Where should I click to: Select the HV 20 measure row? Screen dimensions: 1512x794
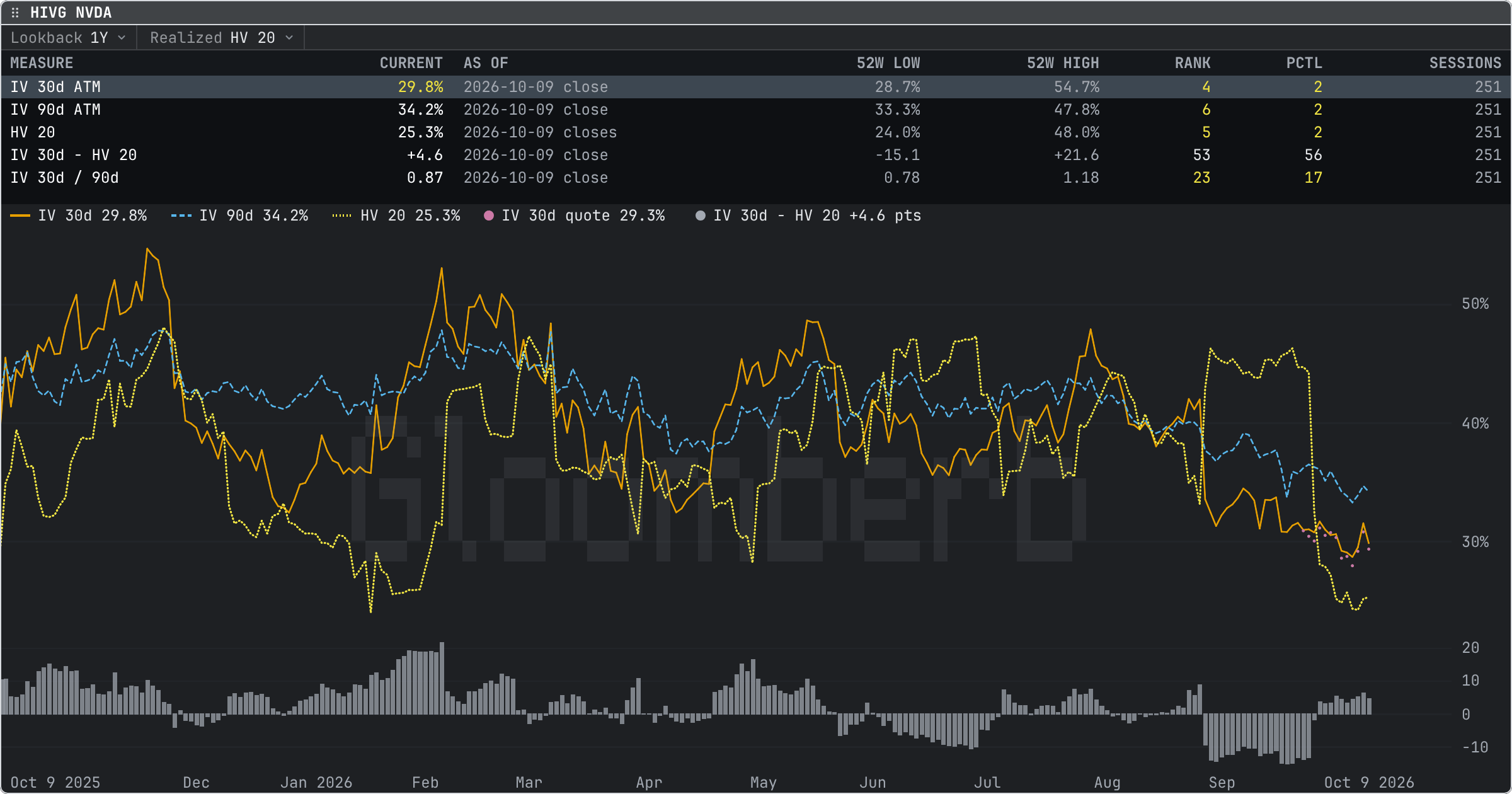click(x=756, y=132)
